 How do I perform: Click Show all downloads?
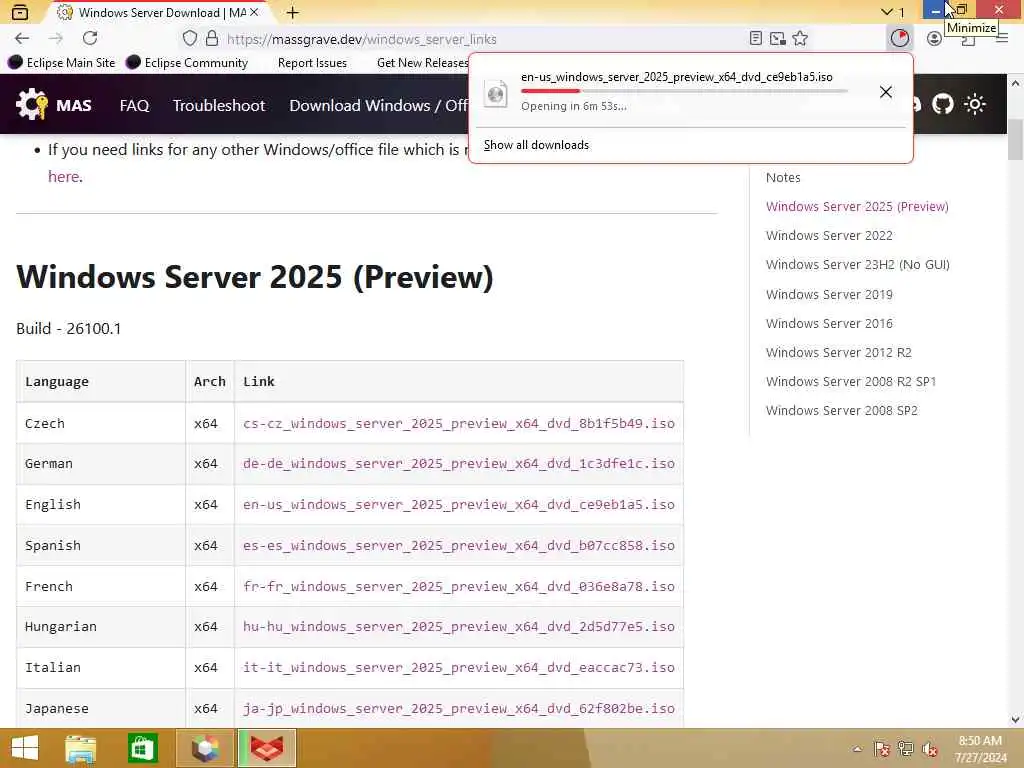click(536, 145)
